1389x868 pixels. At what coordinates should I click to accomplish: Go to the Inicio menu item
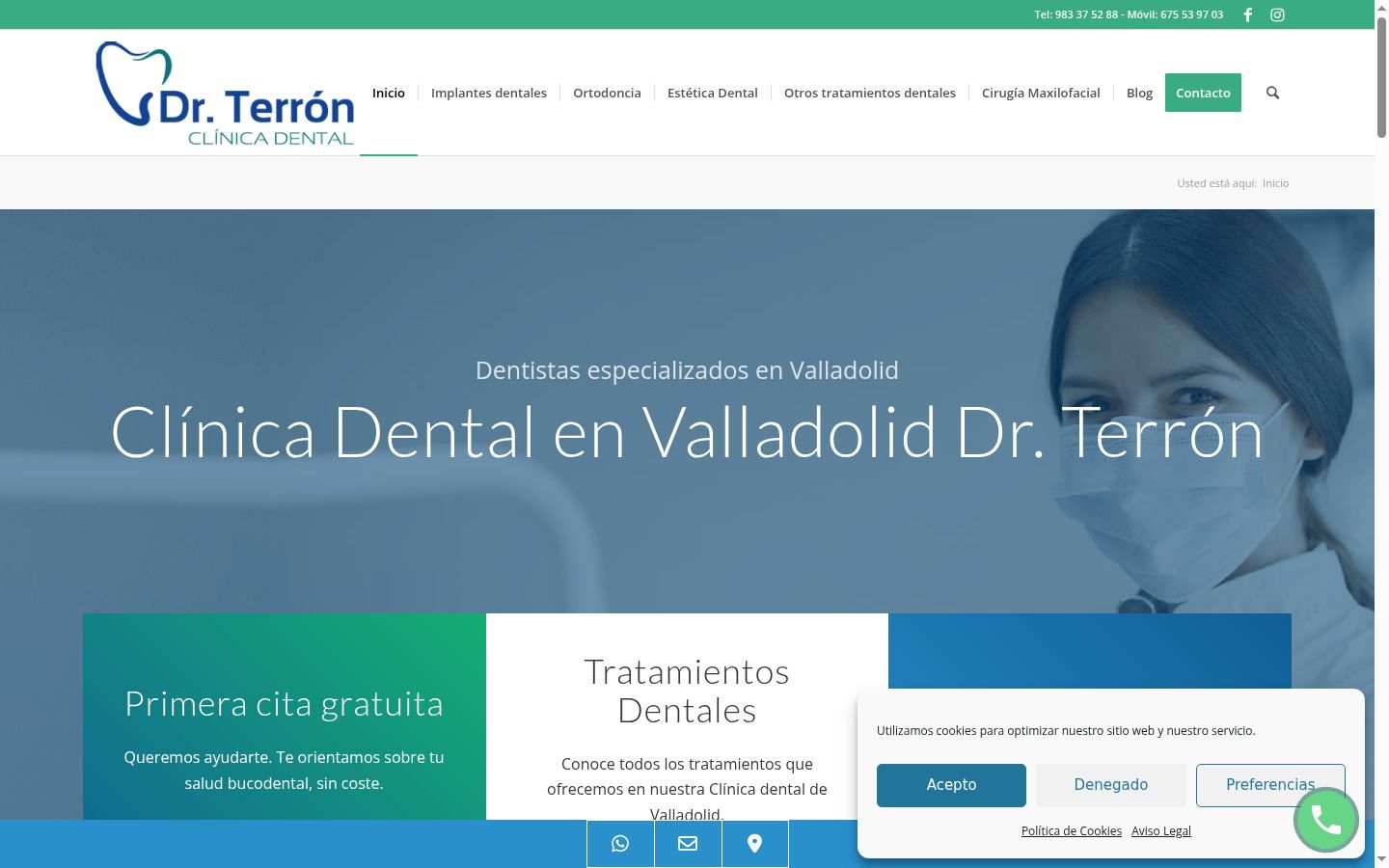click(x=389, y=93)
